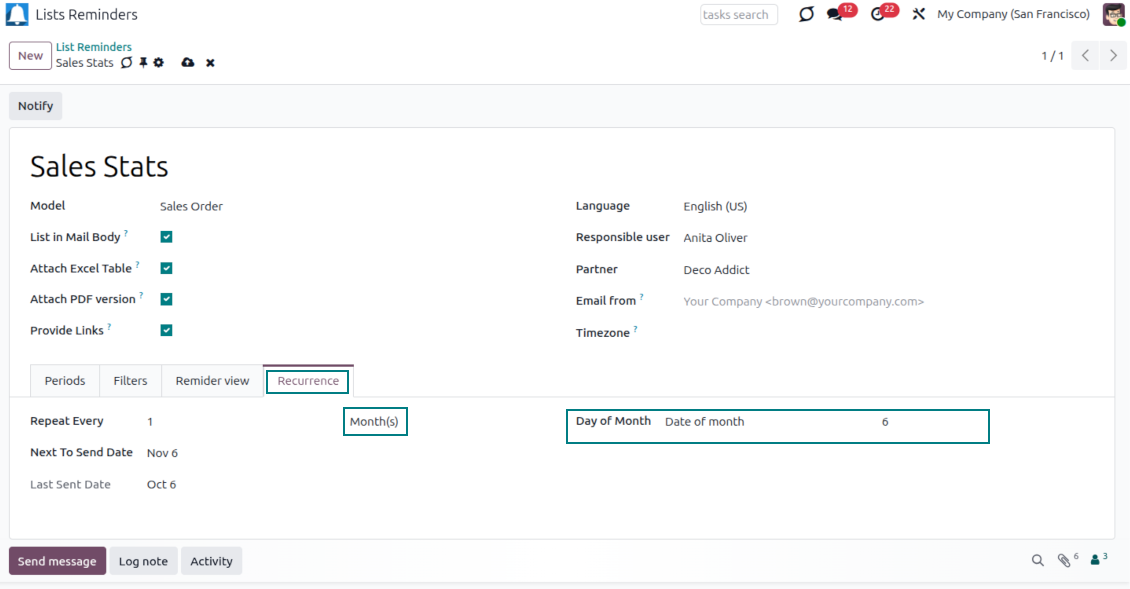This screenshot has width=1130, height=589.
Task: Toggle the Attach Excel Table checkbox
Action: pos(167,268)
